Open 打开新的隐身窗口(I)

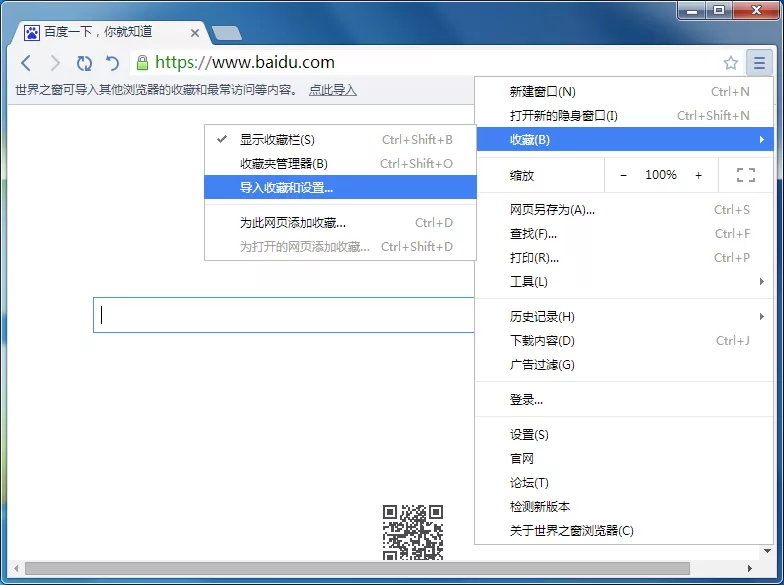(625, 116)
